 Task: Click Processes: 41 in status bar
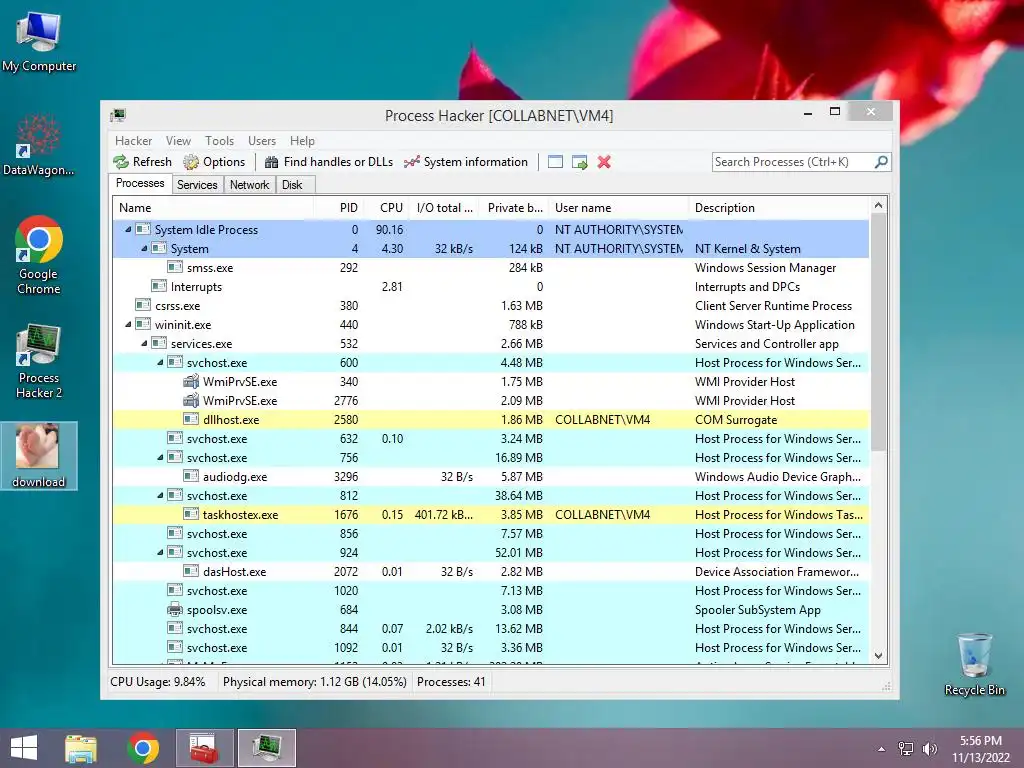451,682
